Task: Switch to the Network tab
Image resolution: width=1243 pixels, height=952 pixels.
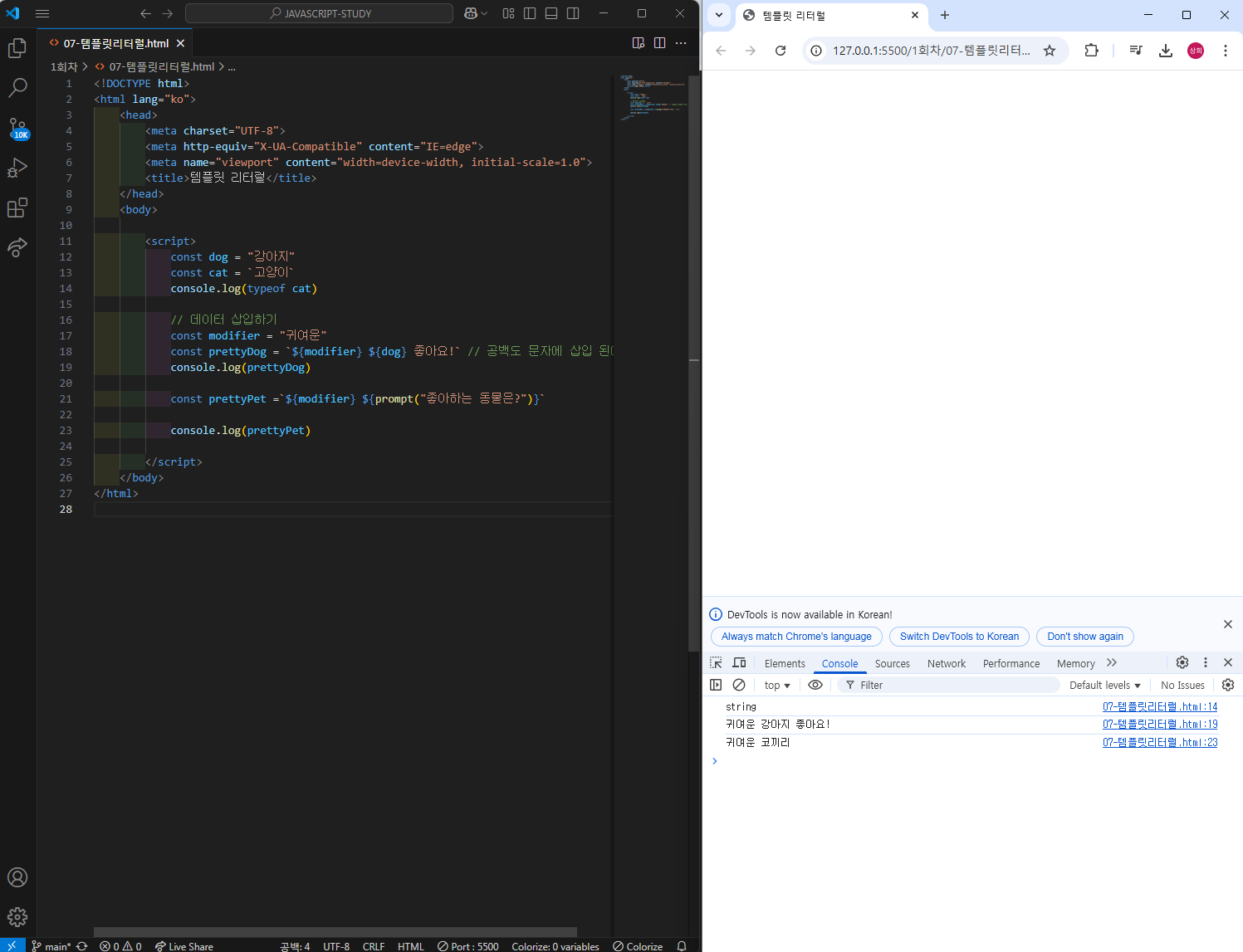Action: coord(947,663)
